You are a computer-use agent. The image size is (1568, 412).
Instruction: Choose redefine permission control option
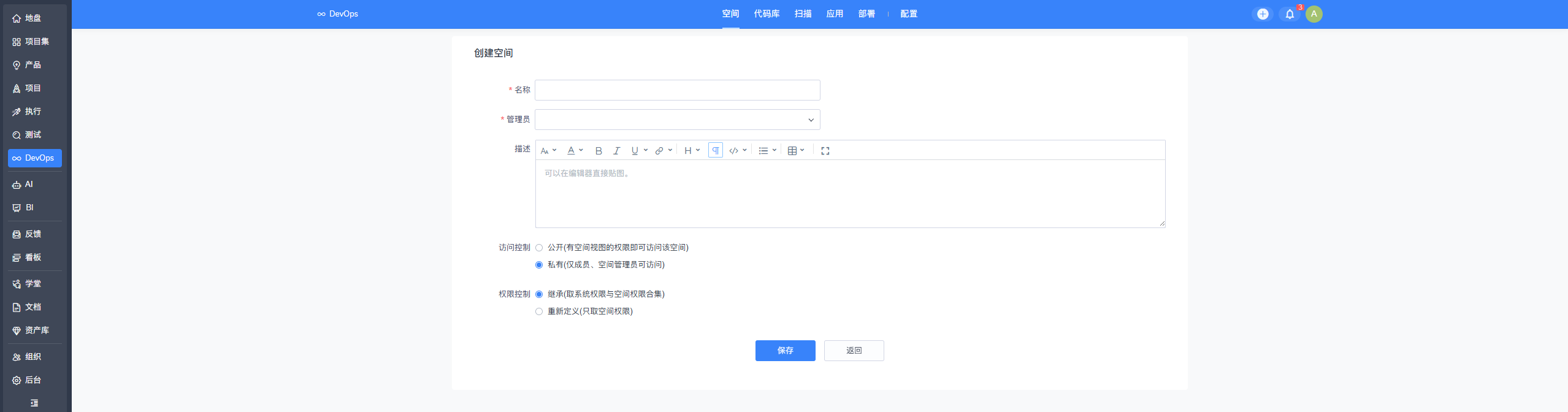[x=539, y=311]
